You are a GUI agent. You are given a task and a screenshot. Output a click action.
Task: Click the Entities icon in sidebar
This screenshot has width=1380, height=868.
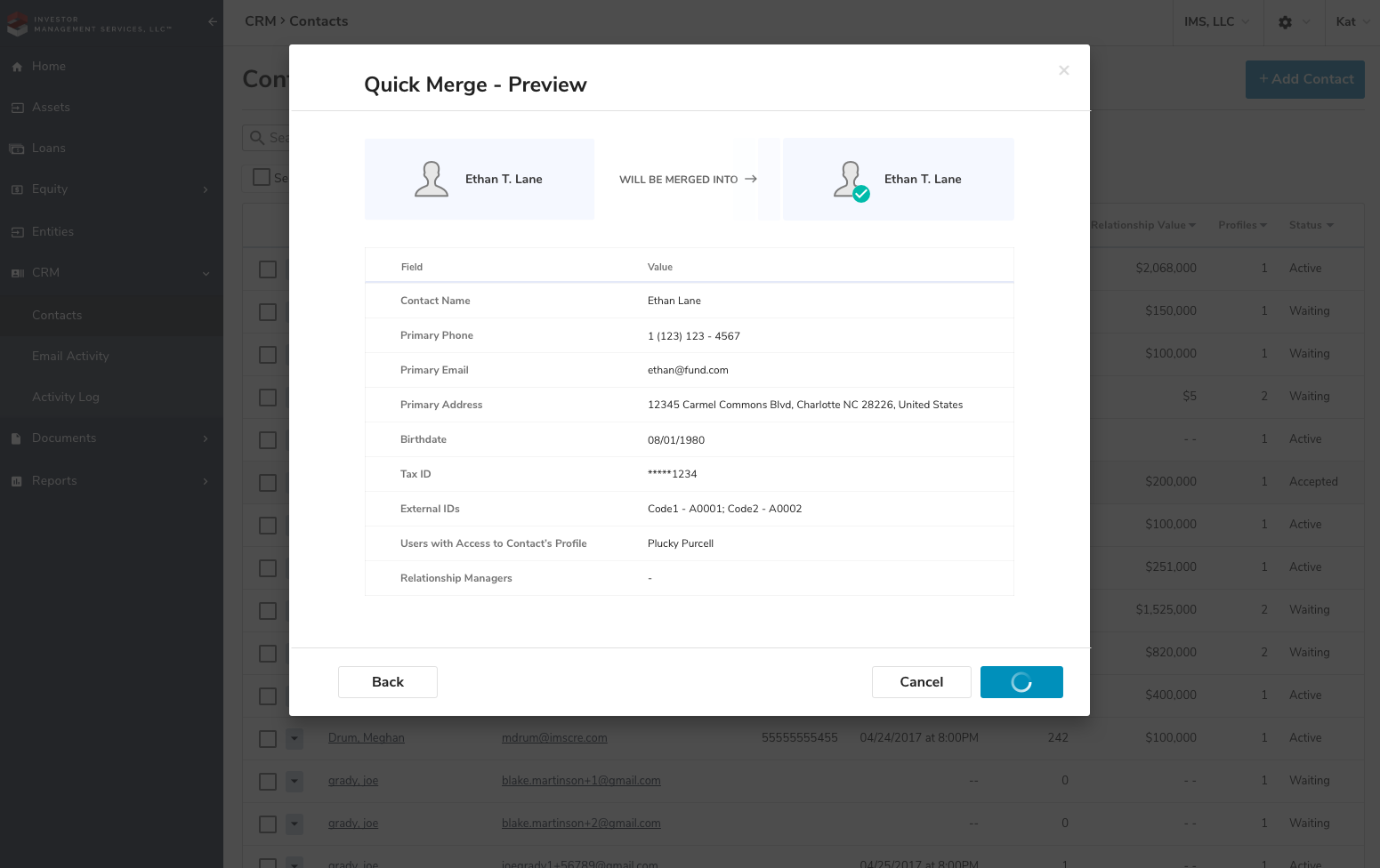pyautogui.click(x=17, y=232)
